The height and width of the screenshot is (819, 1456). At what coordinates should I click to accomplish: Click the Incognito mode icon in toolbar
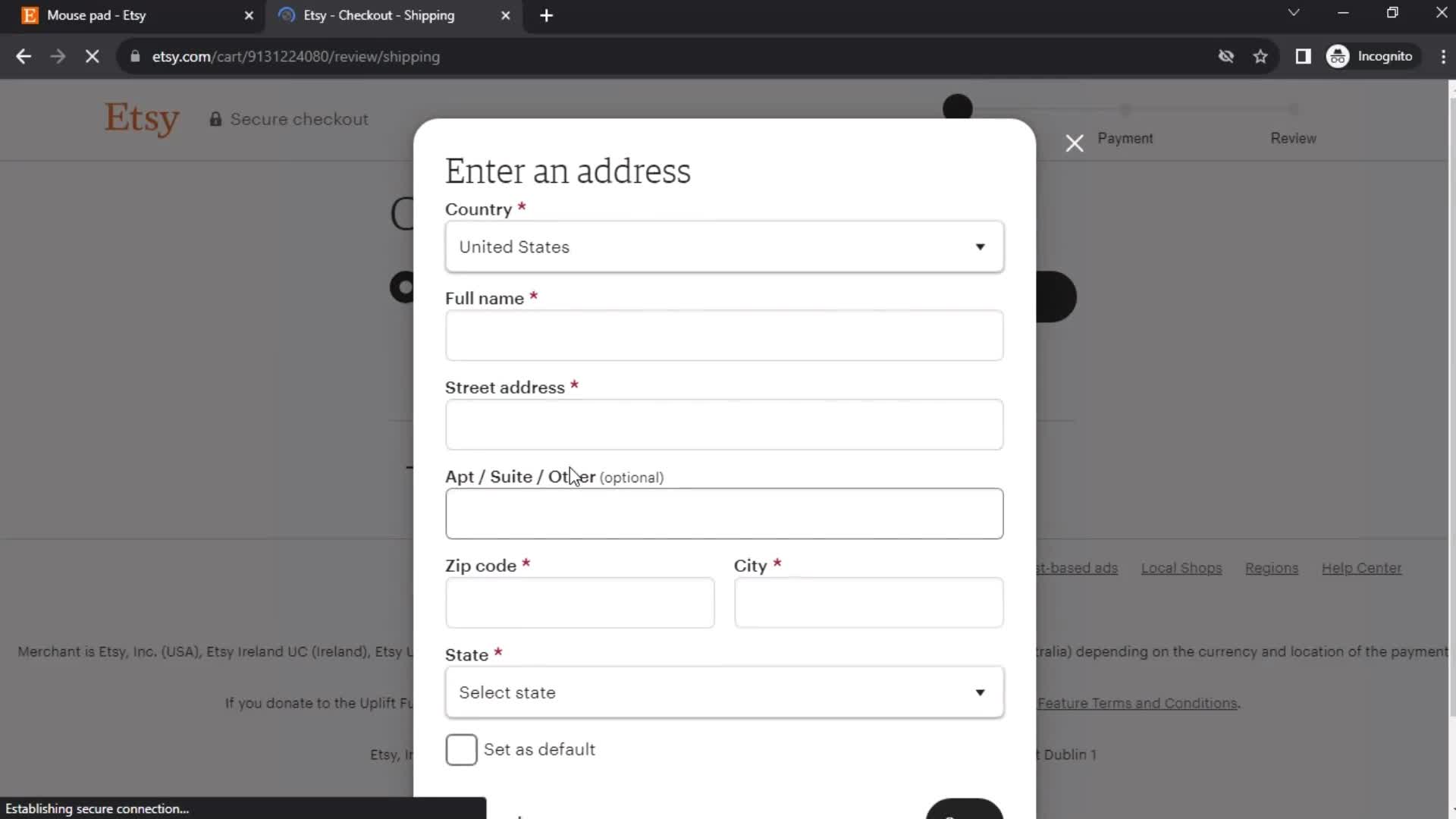pos(1340,56)
